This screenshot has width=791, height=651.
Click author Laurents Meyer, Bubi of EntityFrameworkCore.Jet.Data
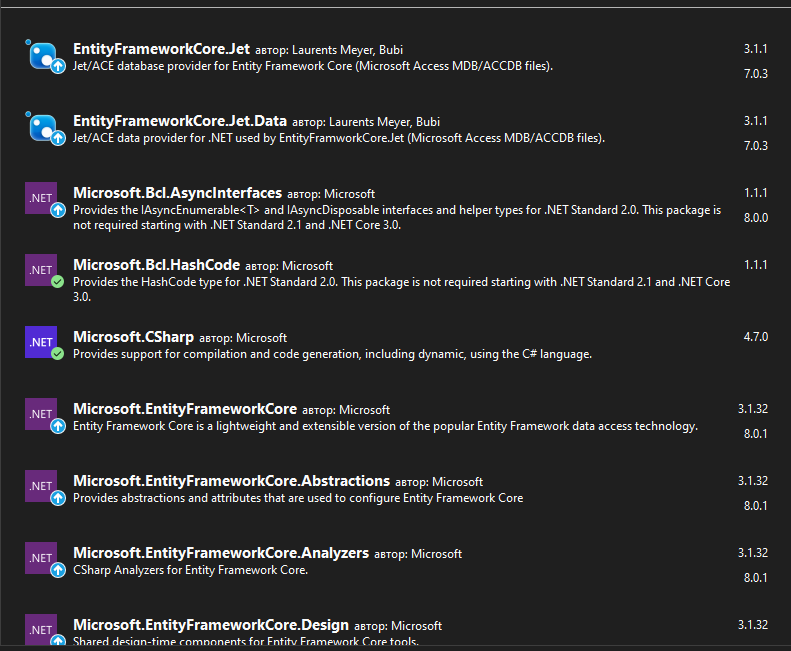coord(384,122)
